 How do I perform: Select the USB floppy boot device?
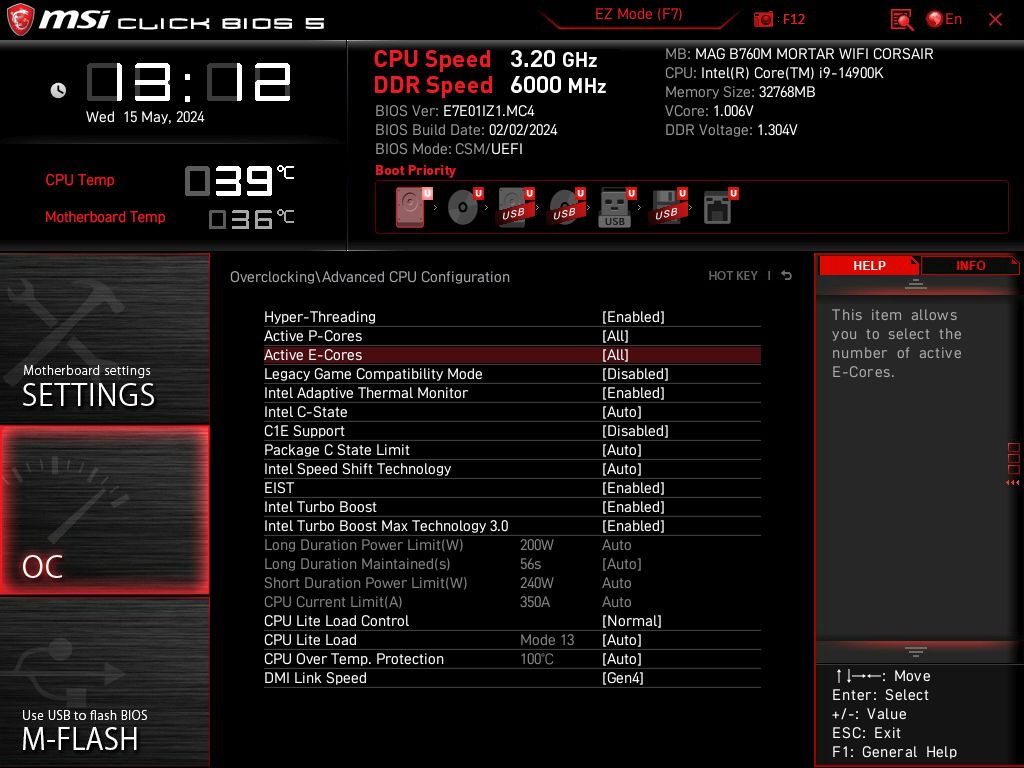click(x=668, y=207)
